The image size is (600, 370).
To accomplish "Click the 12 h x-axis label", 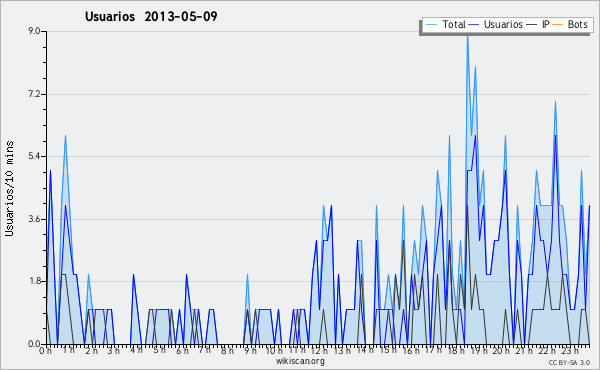I will click(319, 350).
